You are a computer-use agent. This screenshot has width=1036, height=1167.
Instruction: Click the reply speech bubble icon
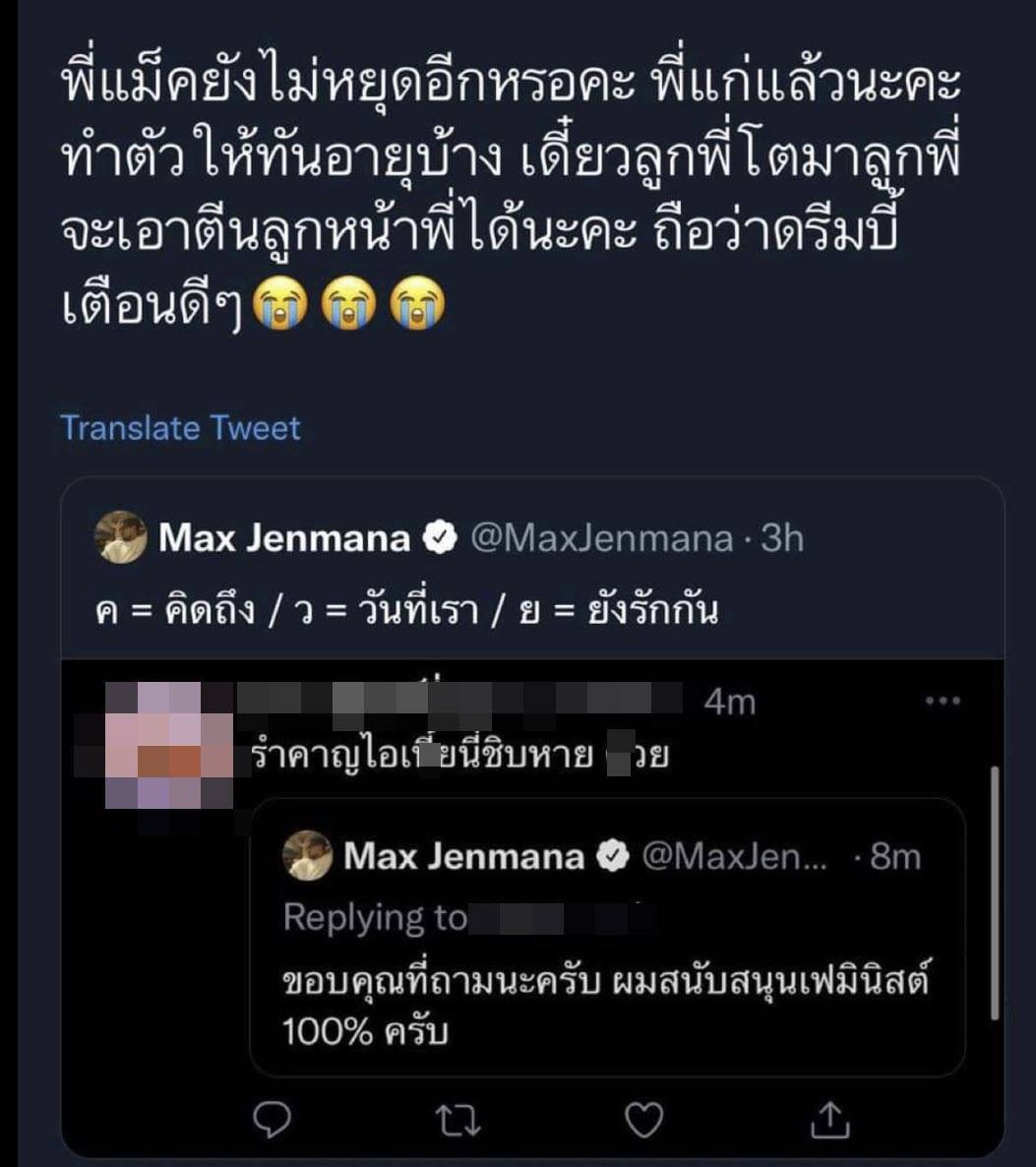276,1117
